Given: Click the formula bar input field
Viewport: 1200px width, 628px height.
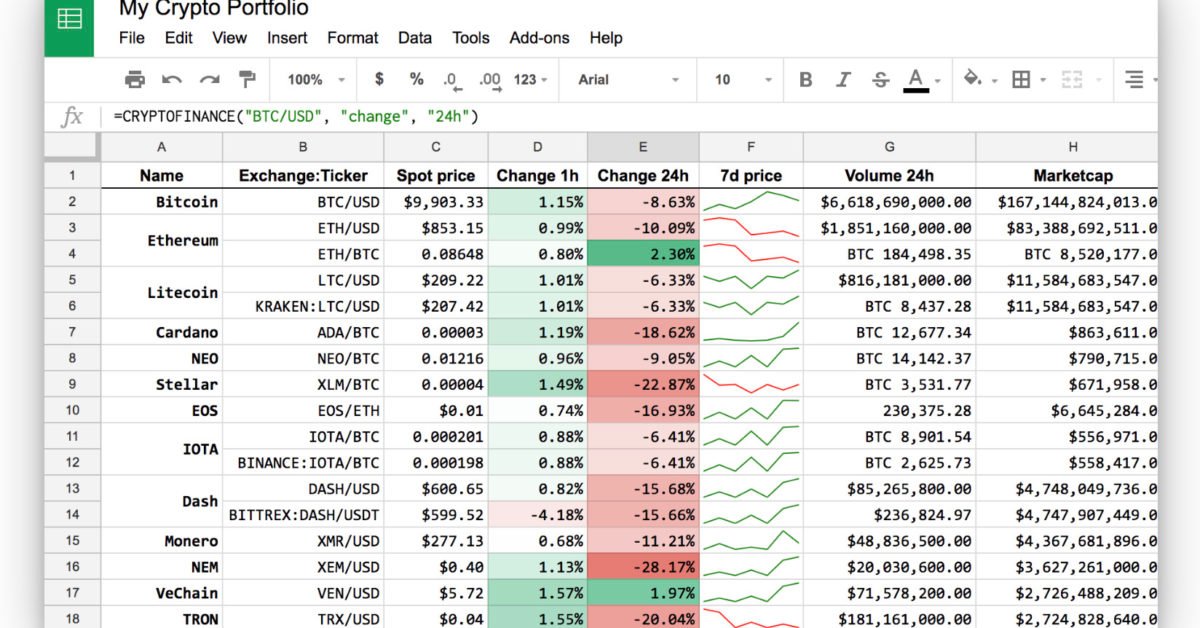Looking at the screenshot, I should pyautogui.click(x=600, y=117).
